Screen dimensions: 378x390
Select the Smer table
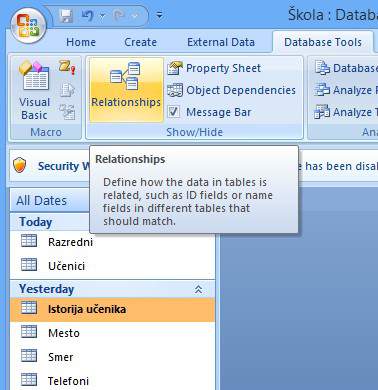[x=113, y=357]
